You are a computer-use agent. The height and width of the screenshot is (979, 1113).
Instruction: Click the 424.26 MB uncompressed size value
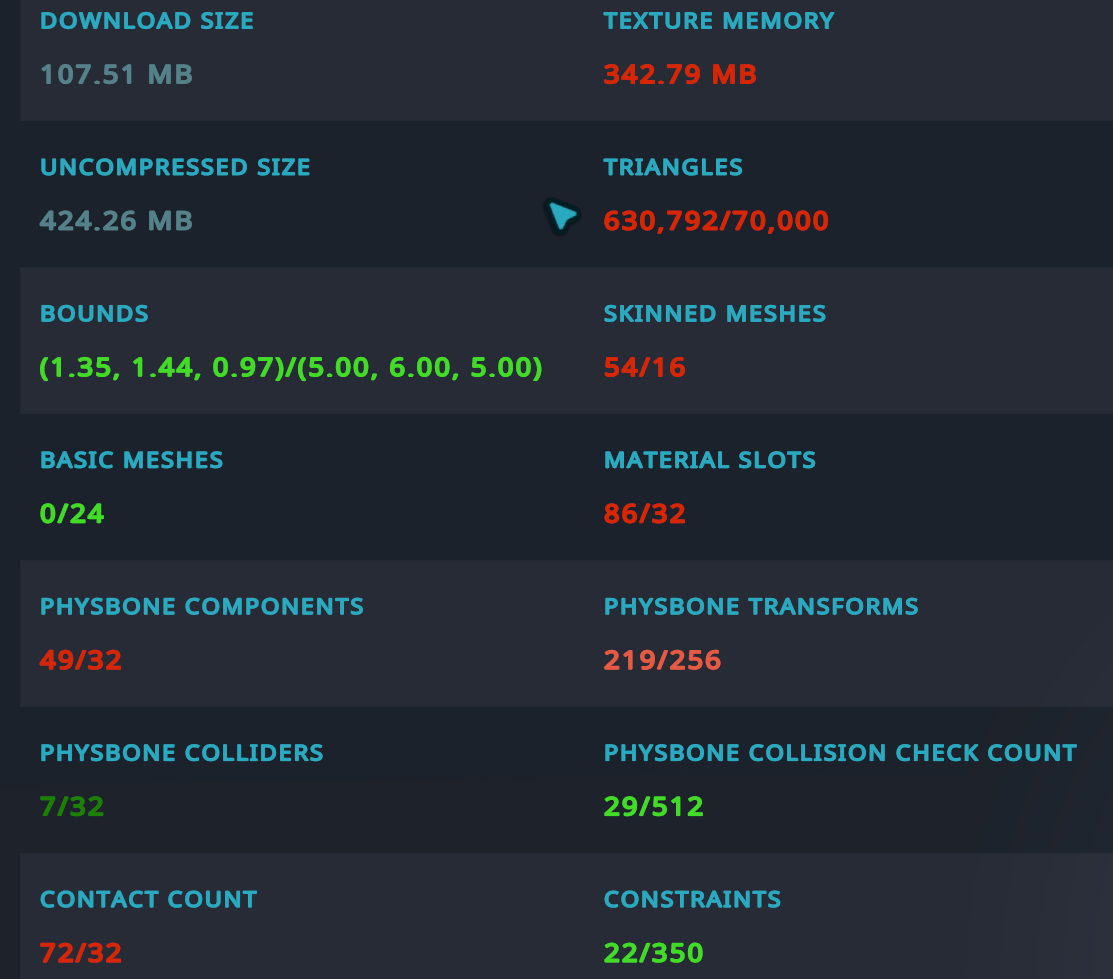pyautogui.click(x=116, y=220)
